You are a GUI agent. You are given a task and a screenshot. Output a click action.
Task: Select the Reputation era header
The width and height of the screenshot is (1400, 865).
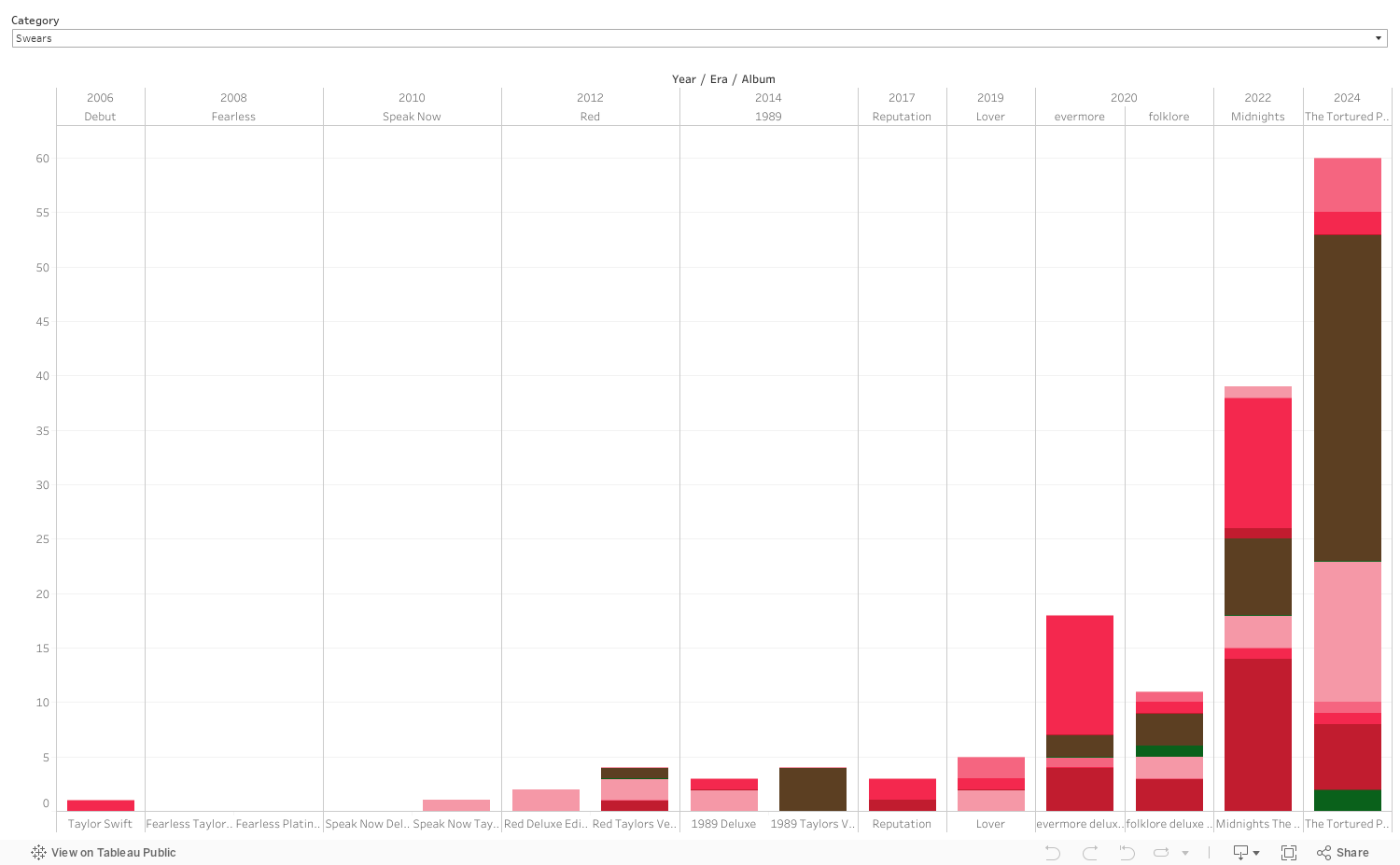[x=902, y=117]
